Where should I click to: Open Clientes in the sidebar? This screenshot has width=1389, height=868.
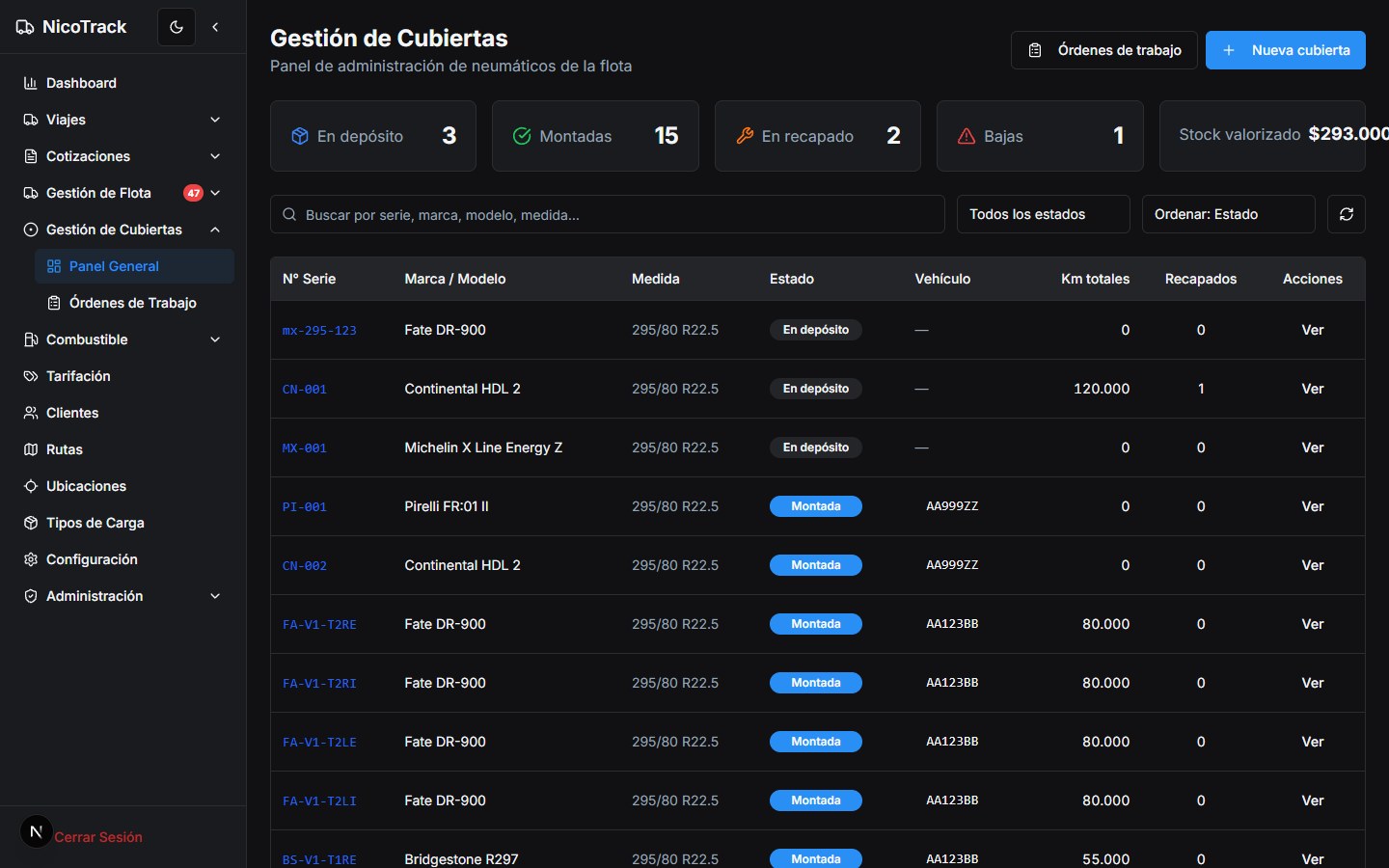[x=123, y=413]
